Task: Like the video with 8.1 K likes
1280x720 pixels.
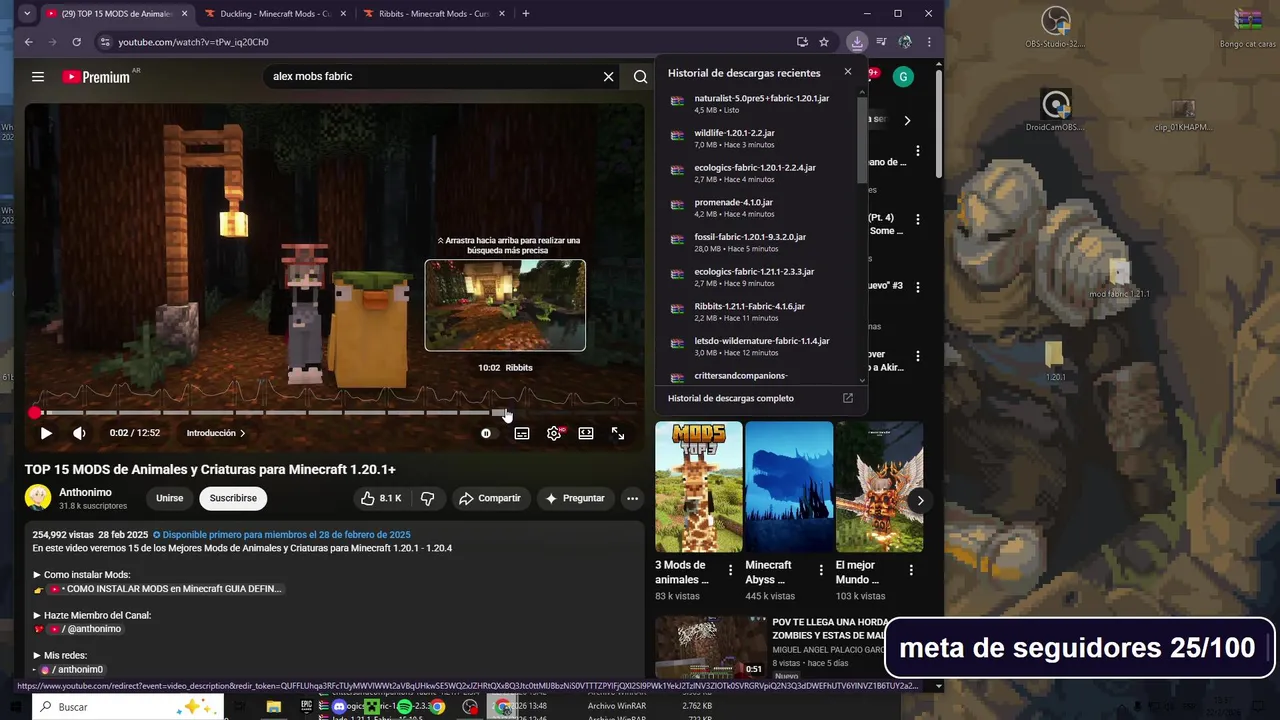Action: pos(381,498)
